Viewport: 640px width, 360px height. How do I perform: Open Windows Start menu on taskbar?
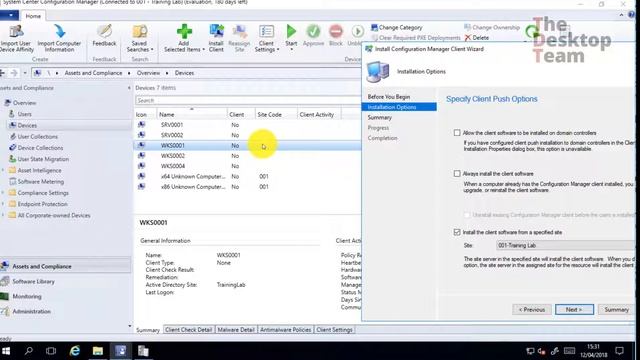tap(6, 351)
